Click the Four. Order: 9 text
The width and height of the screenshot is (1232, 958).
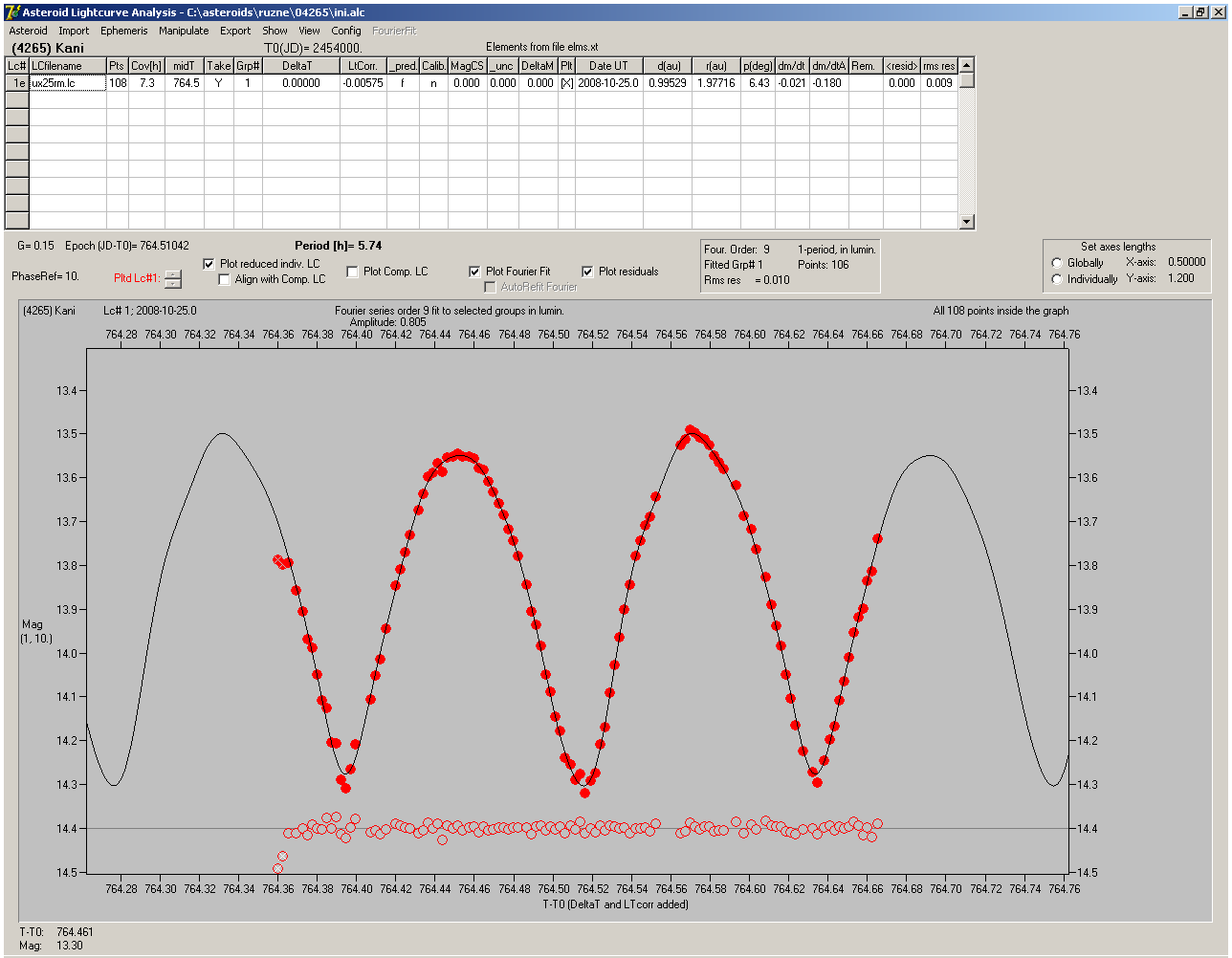pos(737,250)
